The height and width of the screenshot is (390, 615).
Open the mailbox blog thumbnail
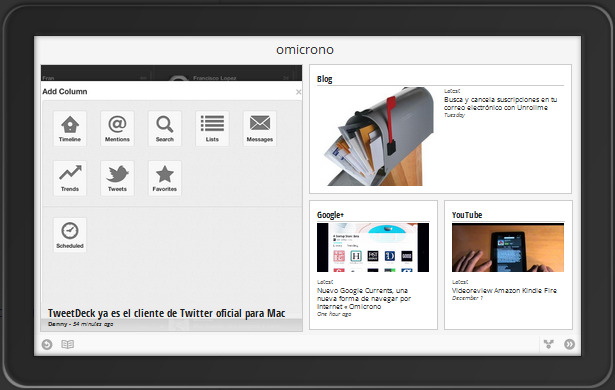(379, 136)
